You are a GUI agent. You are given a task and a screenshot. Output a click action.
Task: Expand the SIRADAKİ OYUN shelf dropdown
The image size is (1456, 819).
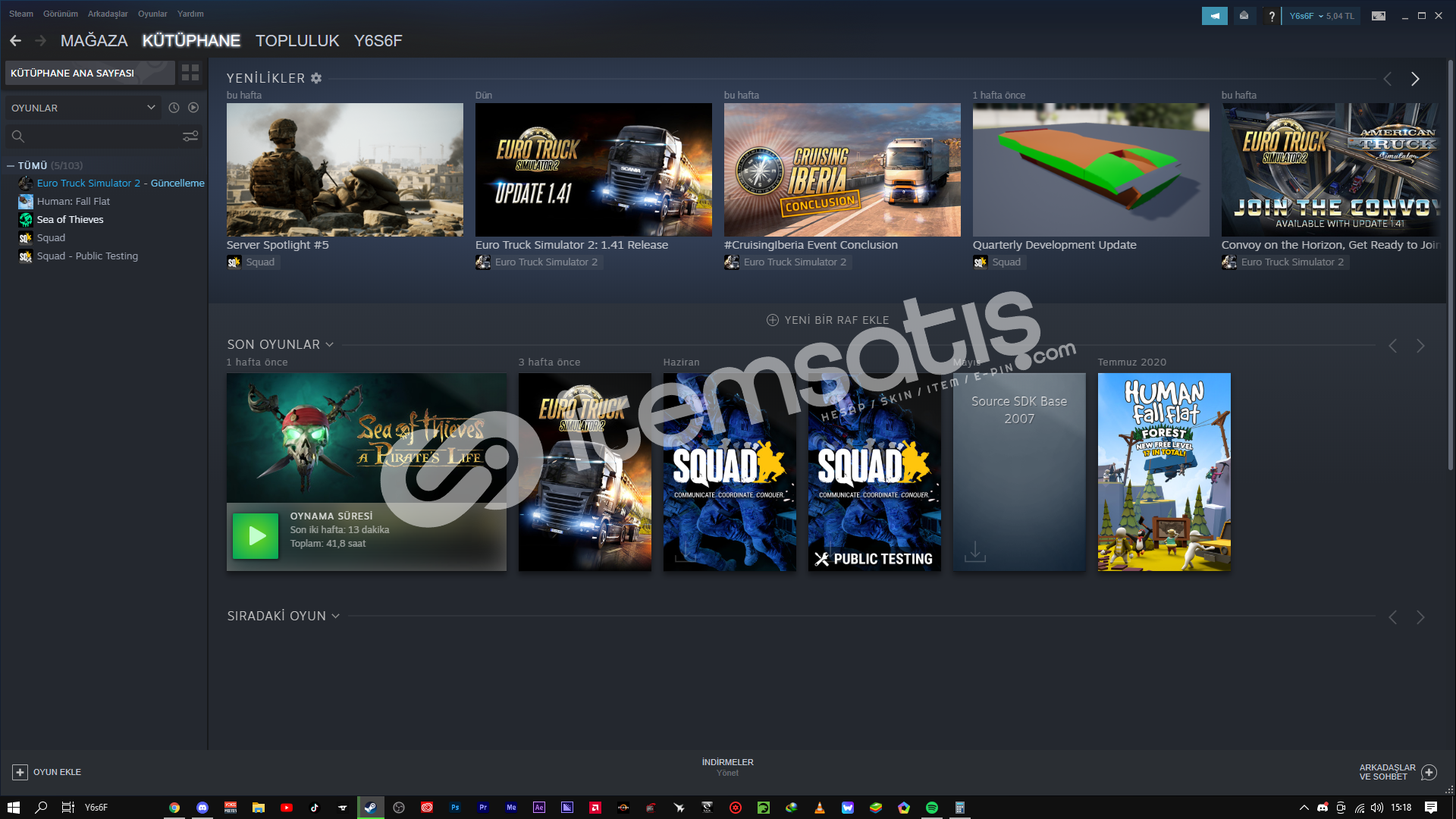tap(336, 616)
